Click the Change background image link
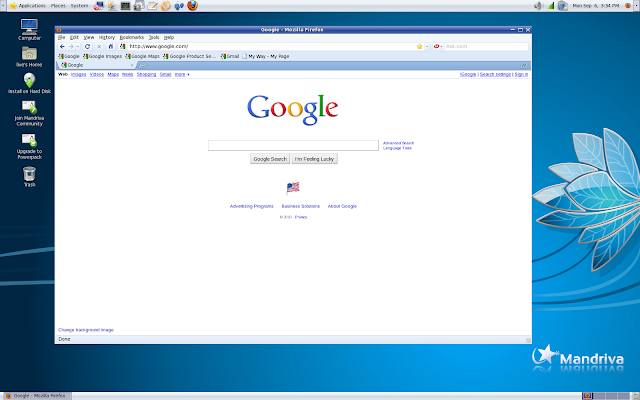 pos(86,330)
